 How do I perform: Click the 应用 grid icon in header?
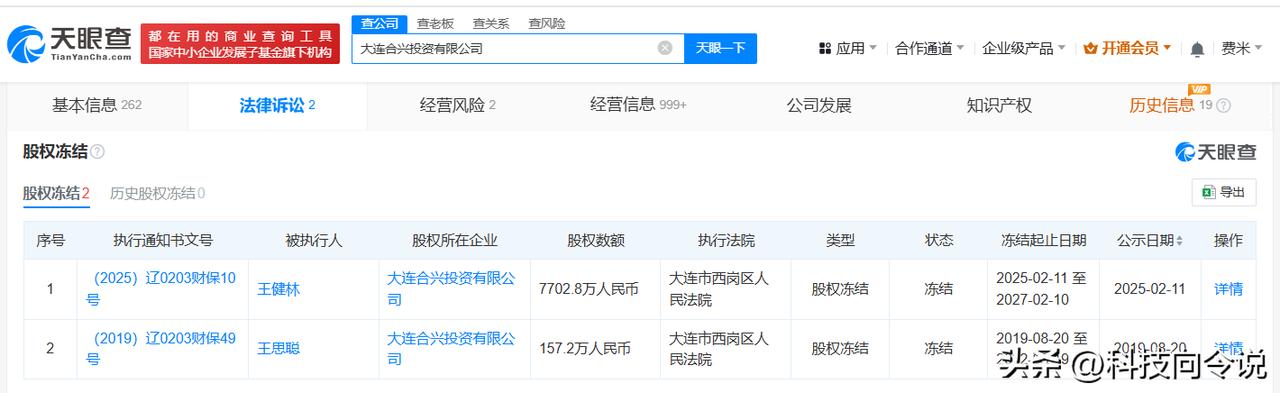click(x=825, y=48)
